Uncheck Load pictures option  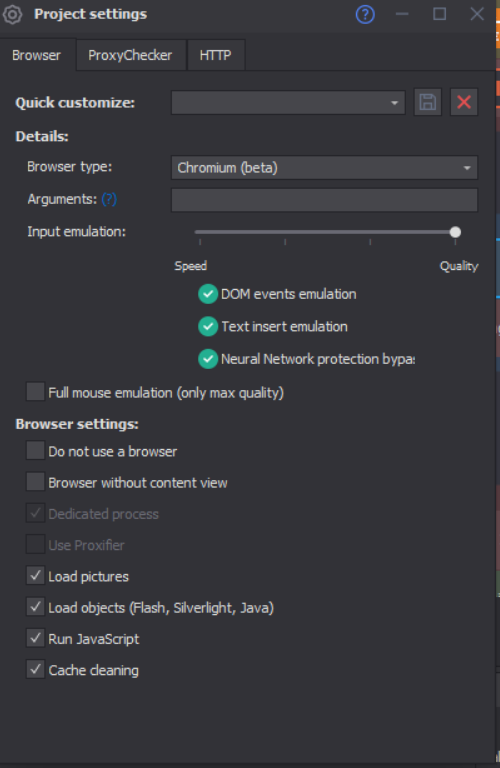(35, 576)
